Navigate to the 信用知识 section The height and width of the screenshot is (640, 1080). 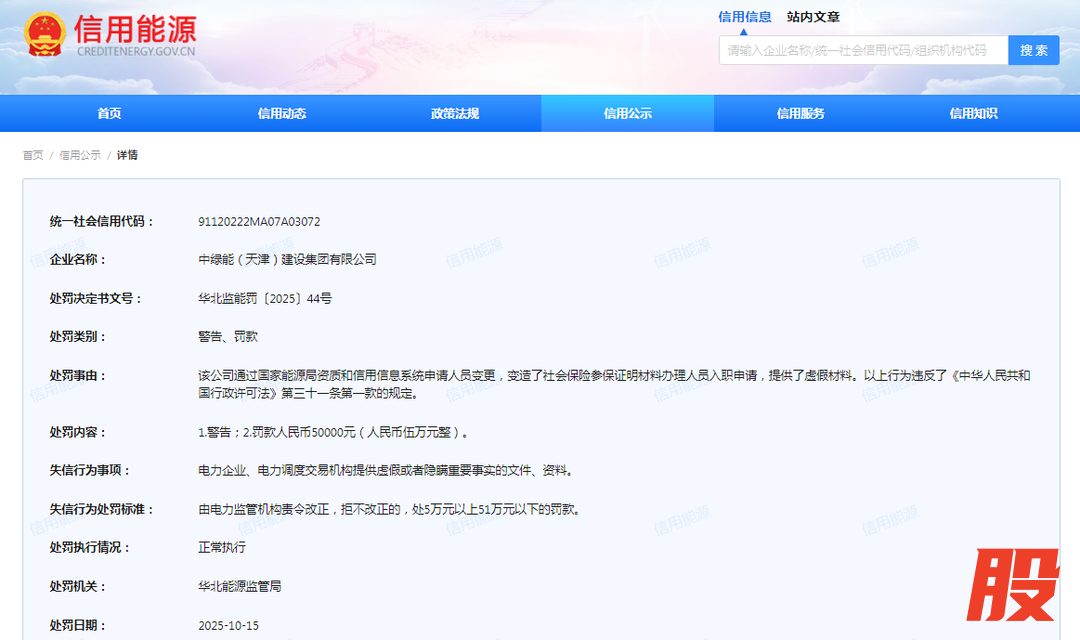(x=974, y=114)
